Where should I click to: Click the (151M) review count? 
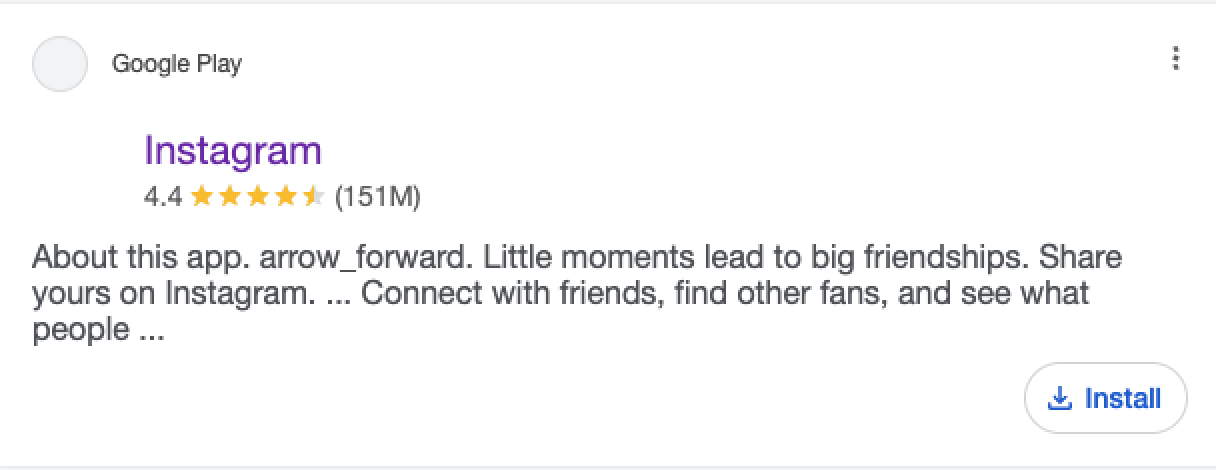click(377, 197)
